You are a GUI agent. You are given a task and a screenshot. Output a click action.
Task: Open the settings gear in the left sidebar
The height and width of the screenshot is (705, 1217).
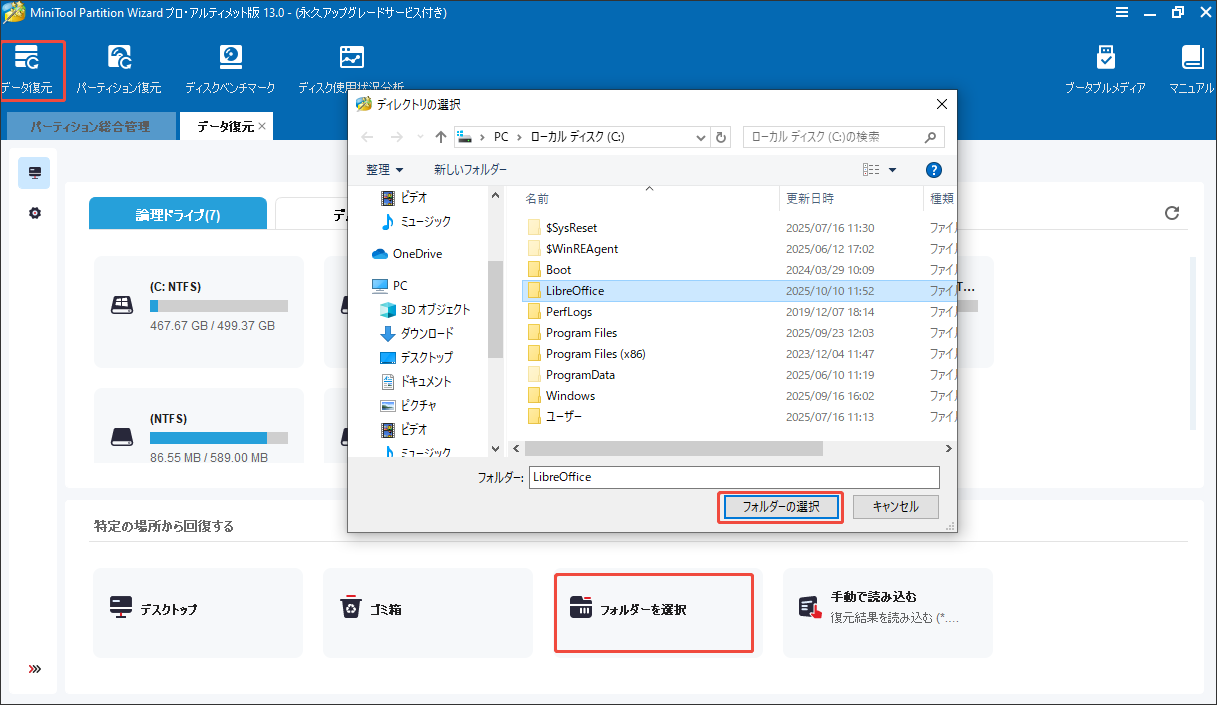pos(35,213)
